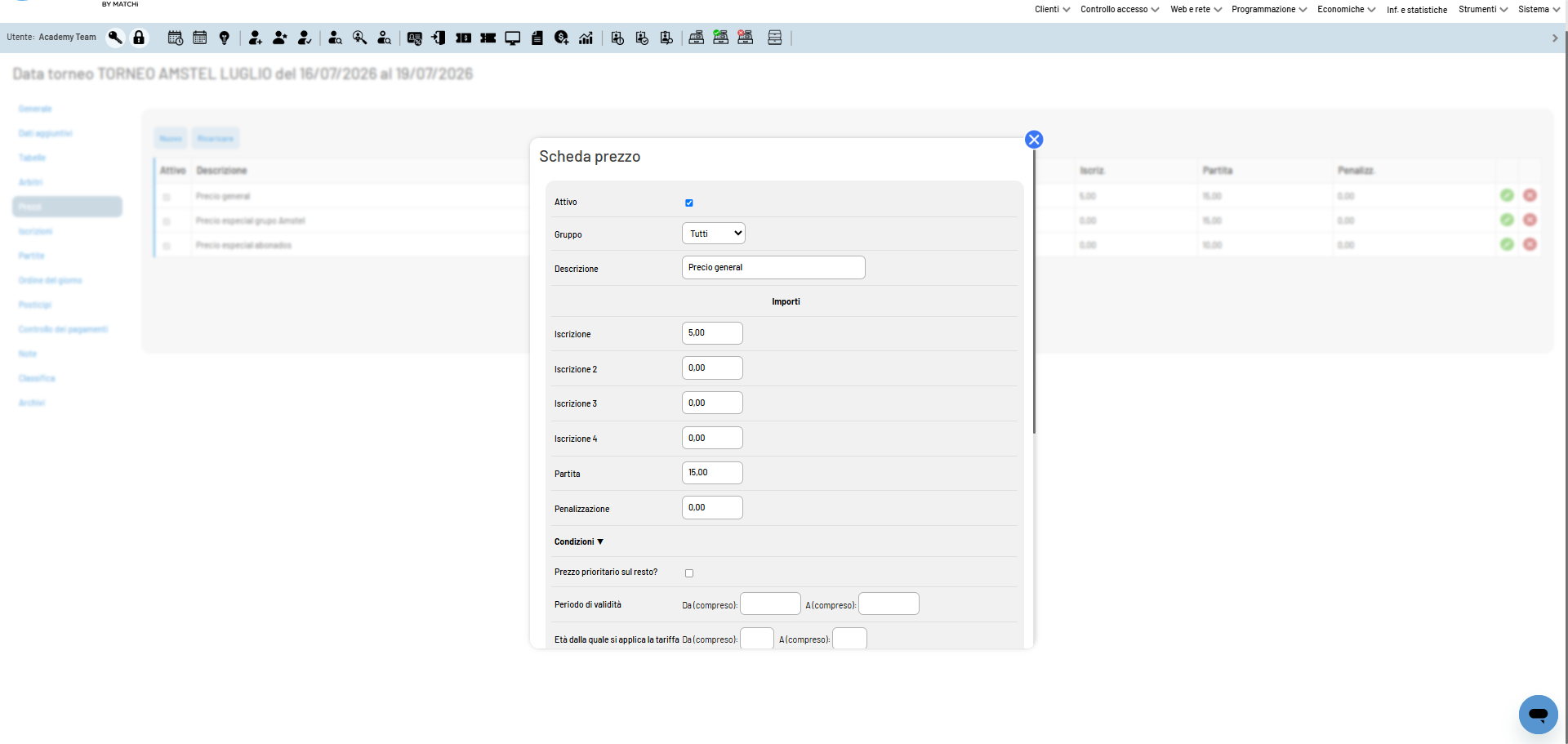Click the archive drawer toolbar icon
This screenshot has width=1568, height=744.
tap(775, 38)
